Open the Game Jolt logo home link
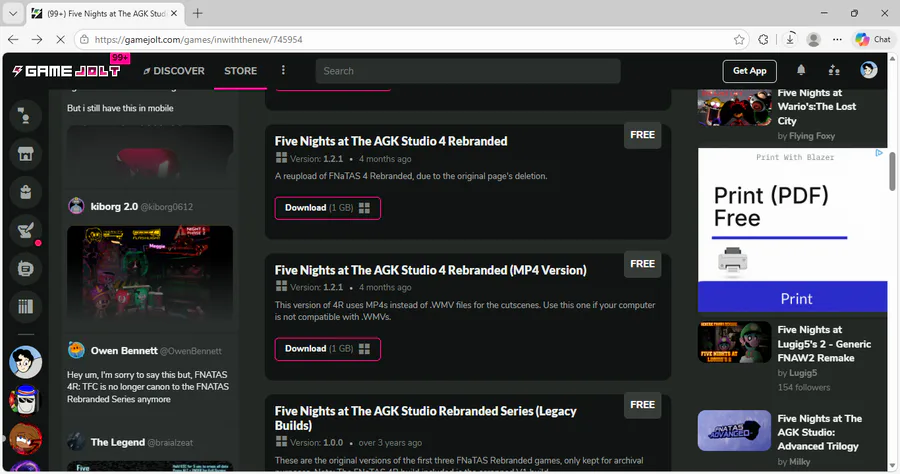900x474 pixels. [x=67, y=71]
